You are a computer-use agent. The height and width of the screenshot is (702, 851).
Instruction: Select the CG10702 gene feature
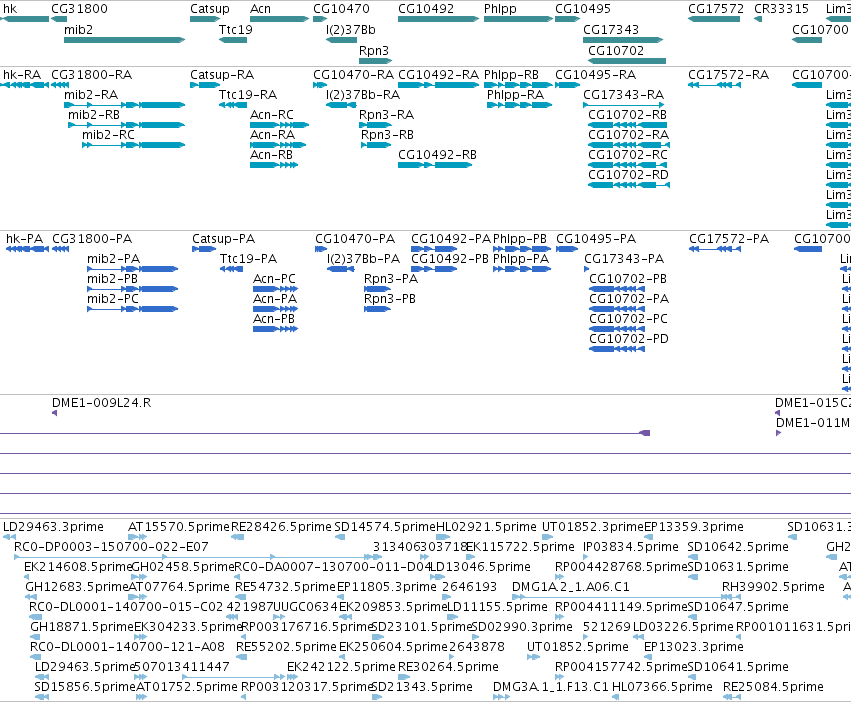coord(627,61)
